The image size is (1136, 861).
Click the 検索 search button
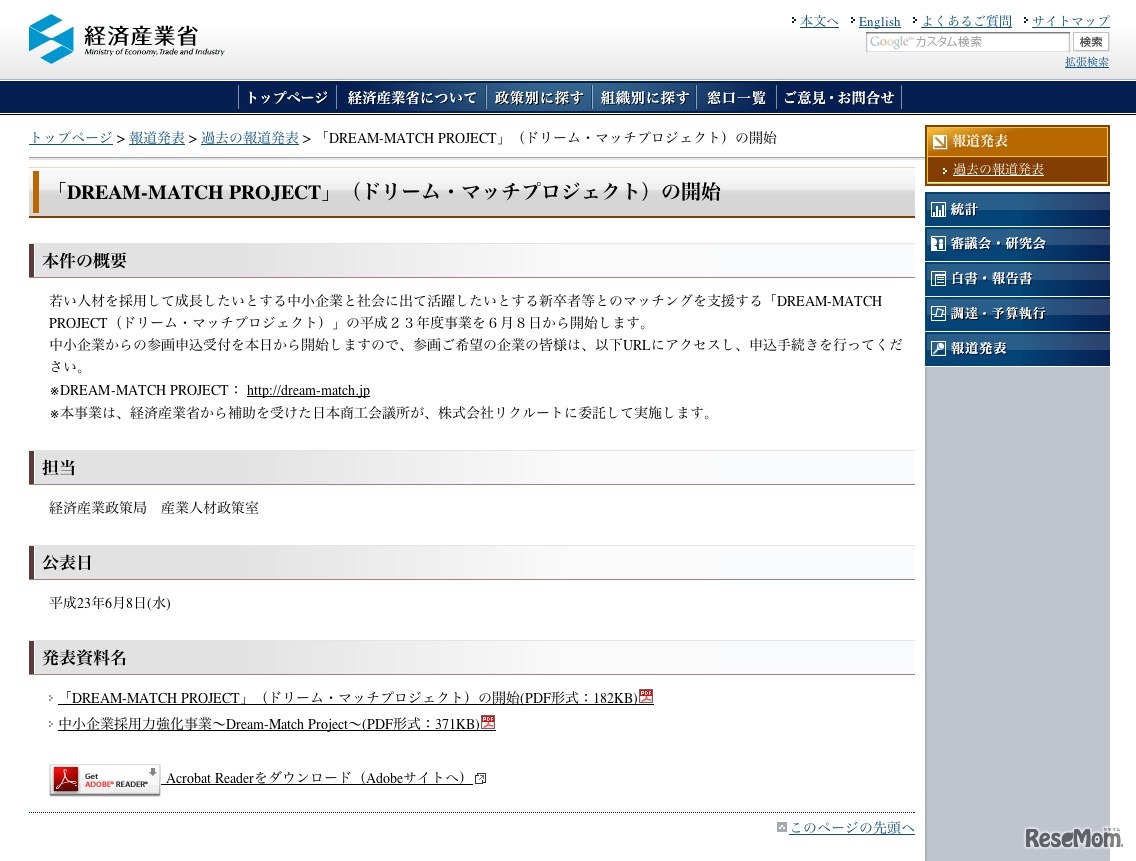[1090, 42]
